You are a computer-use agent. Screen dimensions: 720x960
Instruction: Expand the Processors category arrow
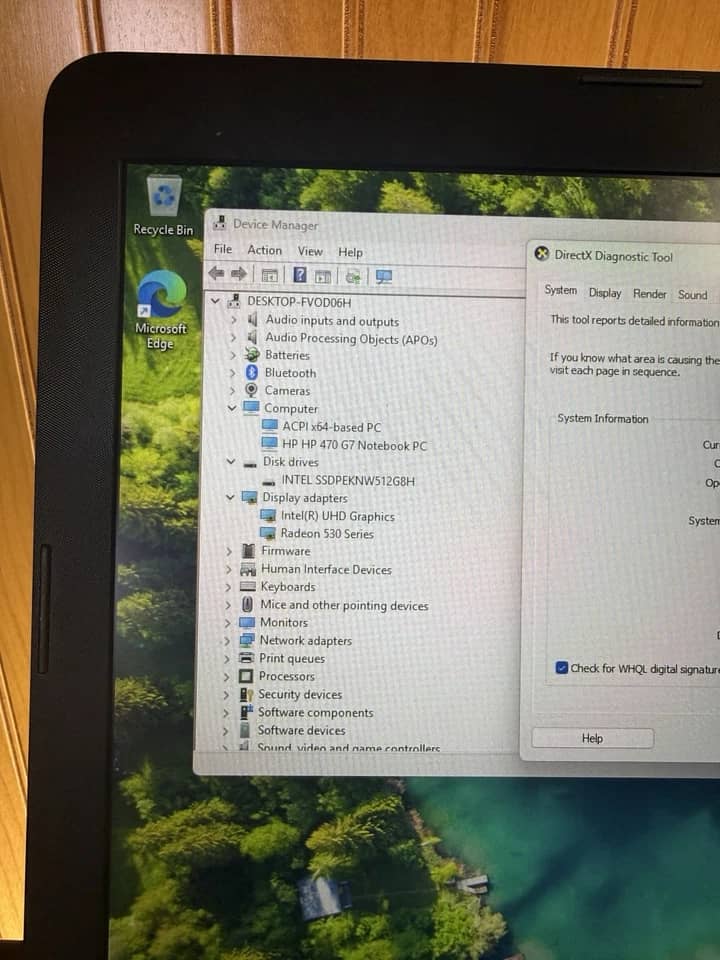point(226,677)
